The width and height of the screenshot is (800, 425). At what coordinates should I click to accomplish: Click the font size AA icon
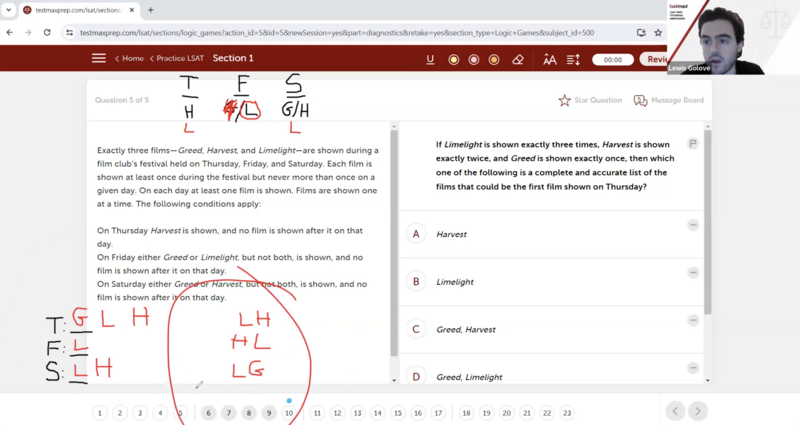click(549, 59)
